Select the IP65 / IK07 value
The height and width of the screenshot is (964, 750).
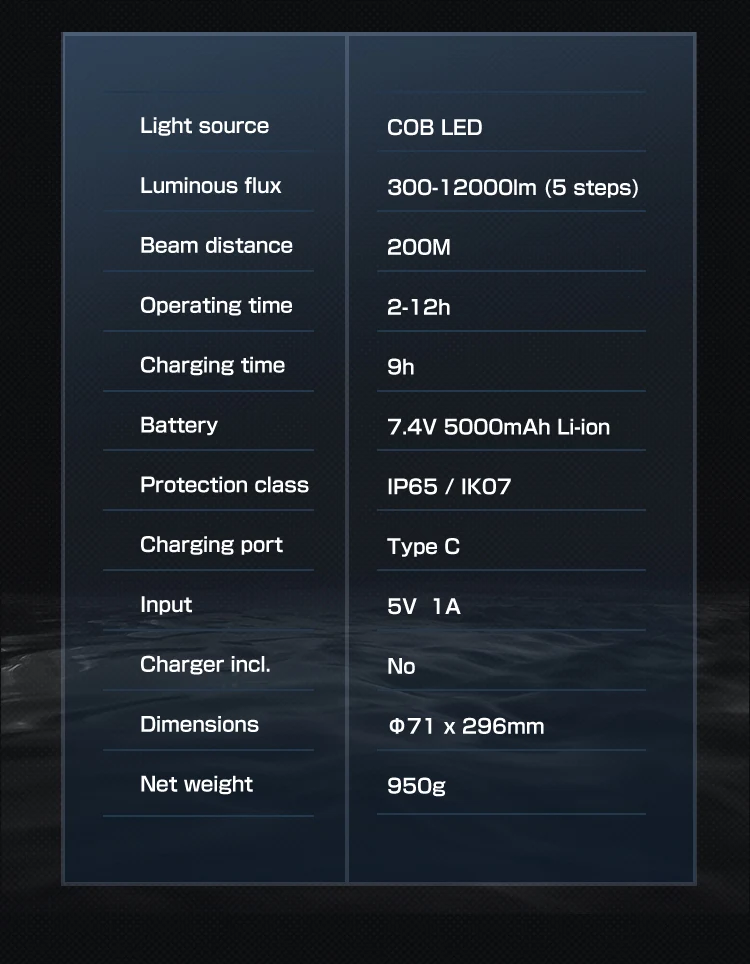point(449,486)
